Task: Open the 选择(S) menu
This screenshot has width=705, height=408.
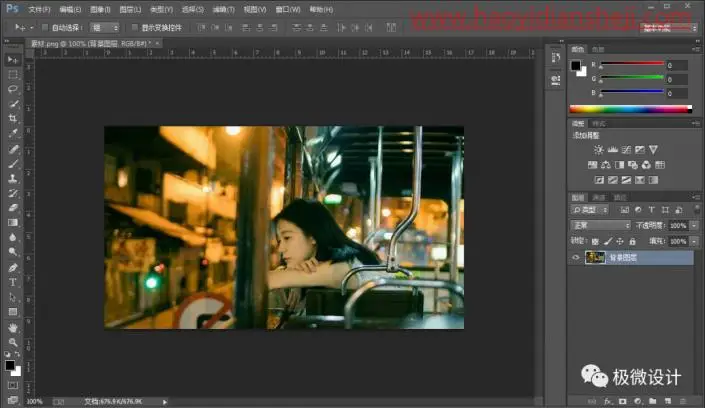Action: coord(192,9)
